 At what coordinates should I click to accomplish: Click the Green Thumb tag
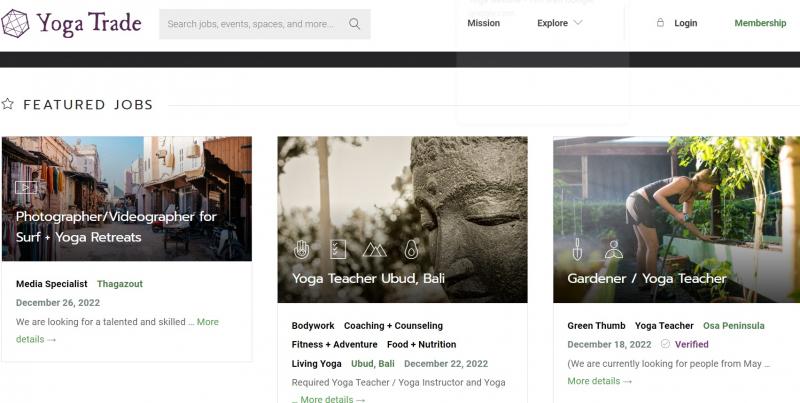pos(596,325)
